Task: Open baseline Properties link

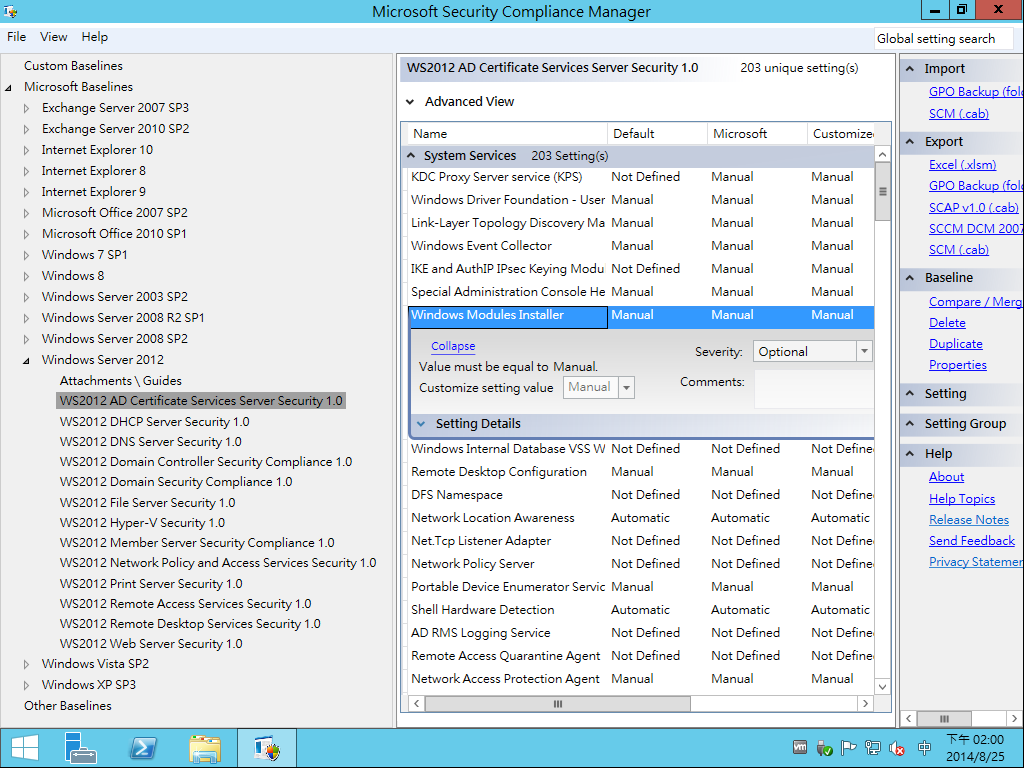Action: (957, 365)
